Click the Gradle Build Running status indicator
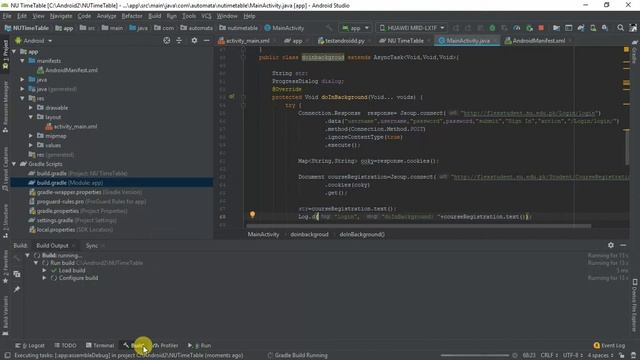The width and height of the screenshot is (640, 360). [x=298, y=356]
